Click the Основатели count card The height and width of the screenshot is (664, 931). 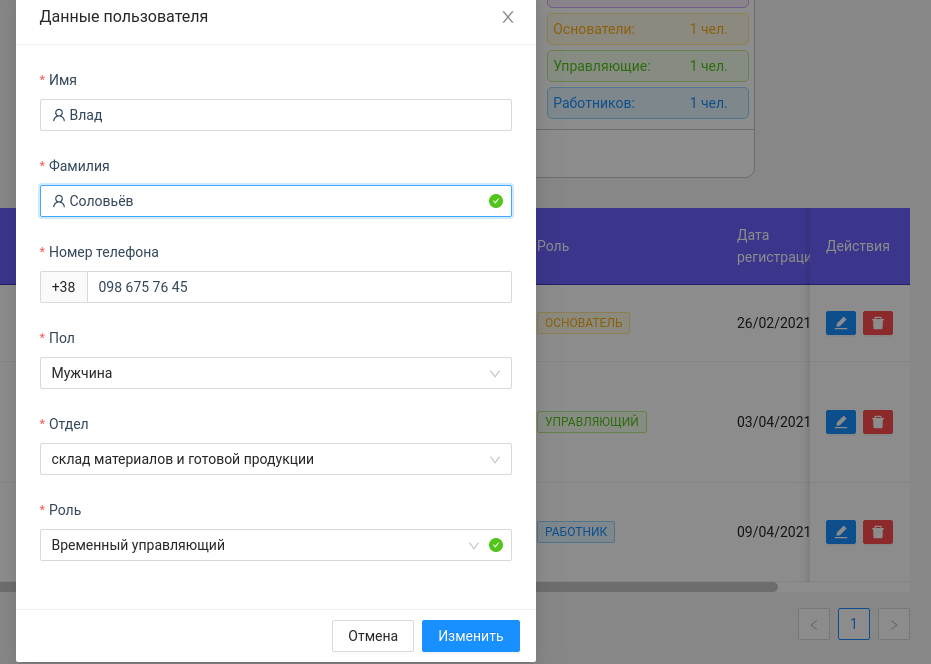pos(648,29)
